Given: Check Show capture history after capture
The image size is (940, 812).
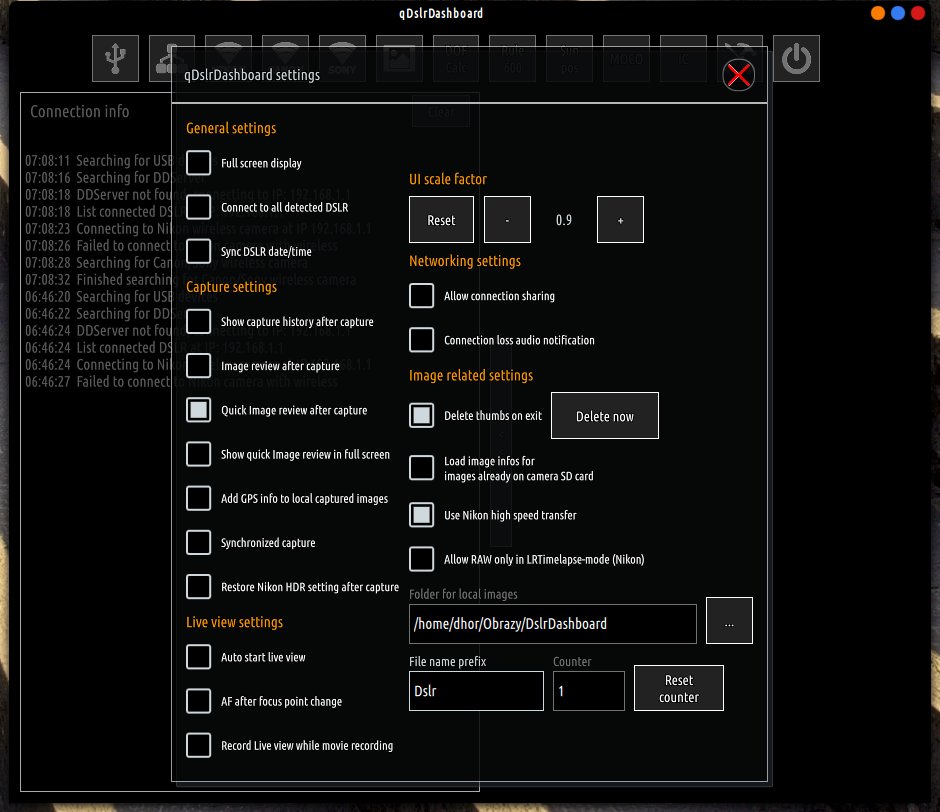Looking at the screenshot, I should [x=198, y=321].
